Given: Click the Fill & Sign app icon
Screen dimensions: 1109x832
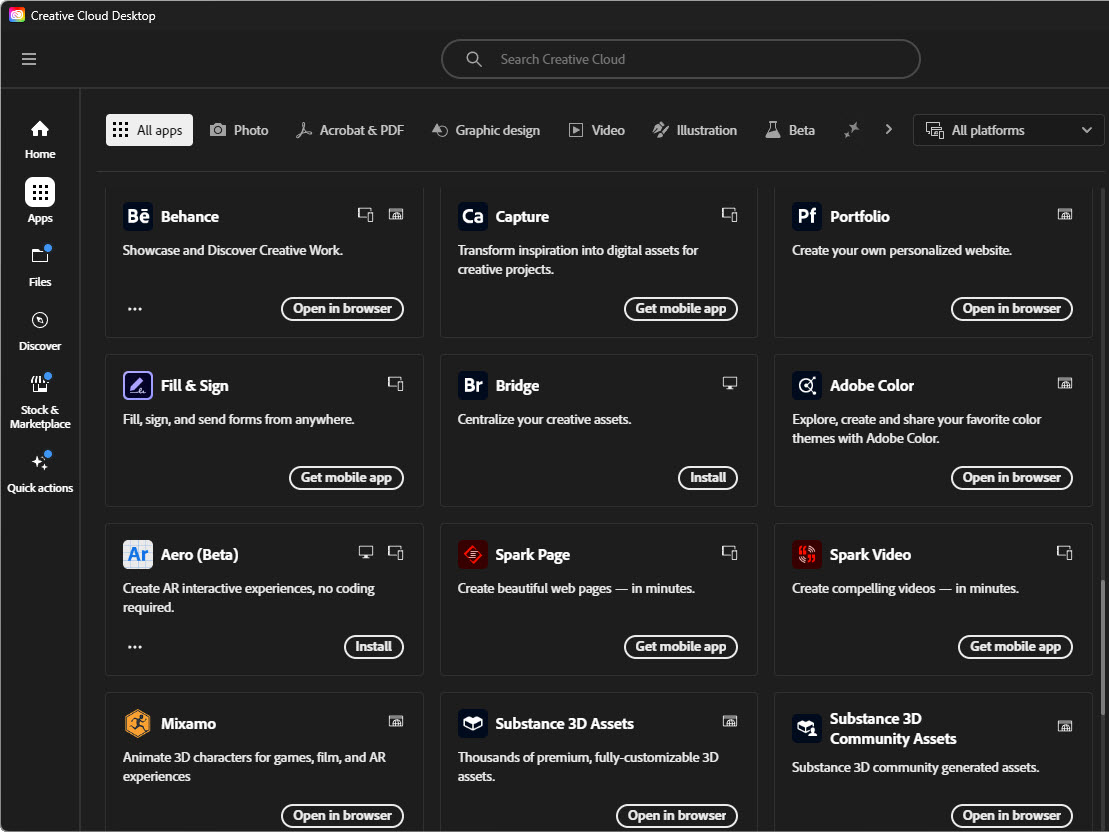Looking at the screenshot, I should click(x=137, y=385).
